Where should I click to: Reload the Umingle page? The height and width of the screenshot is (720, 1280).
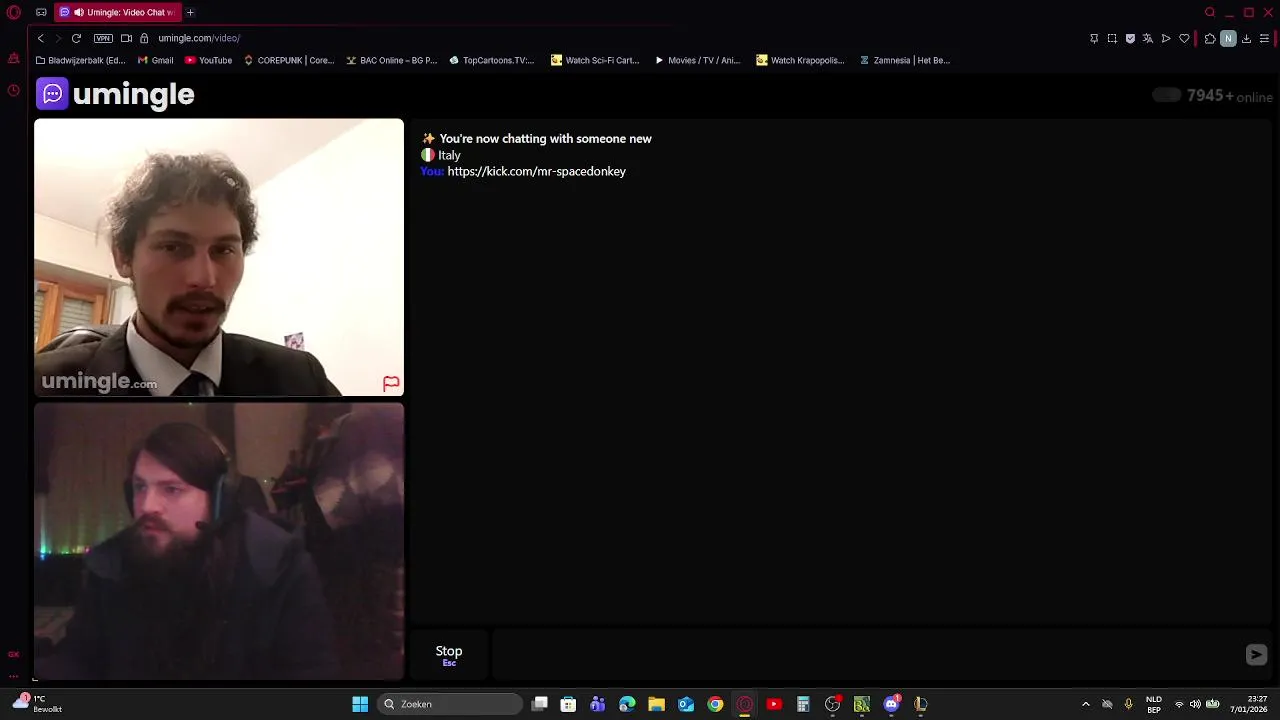[76, 38]
